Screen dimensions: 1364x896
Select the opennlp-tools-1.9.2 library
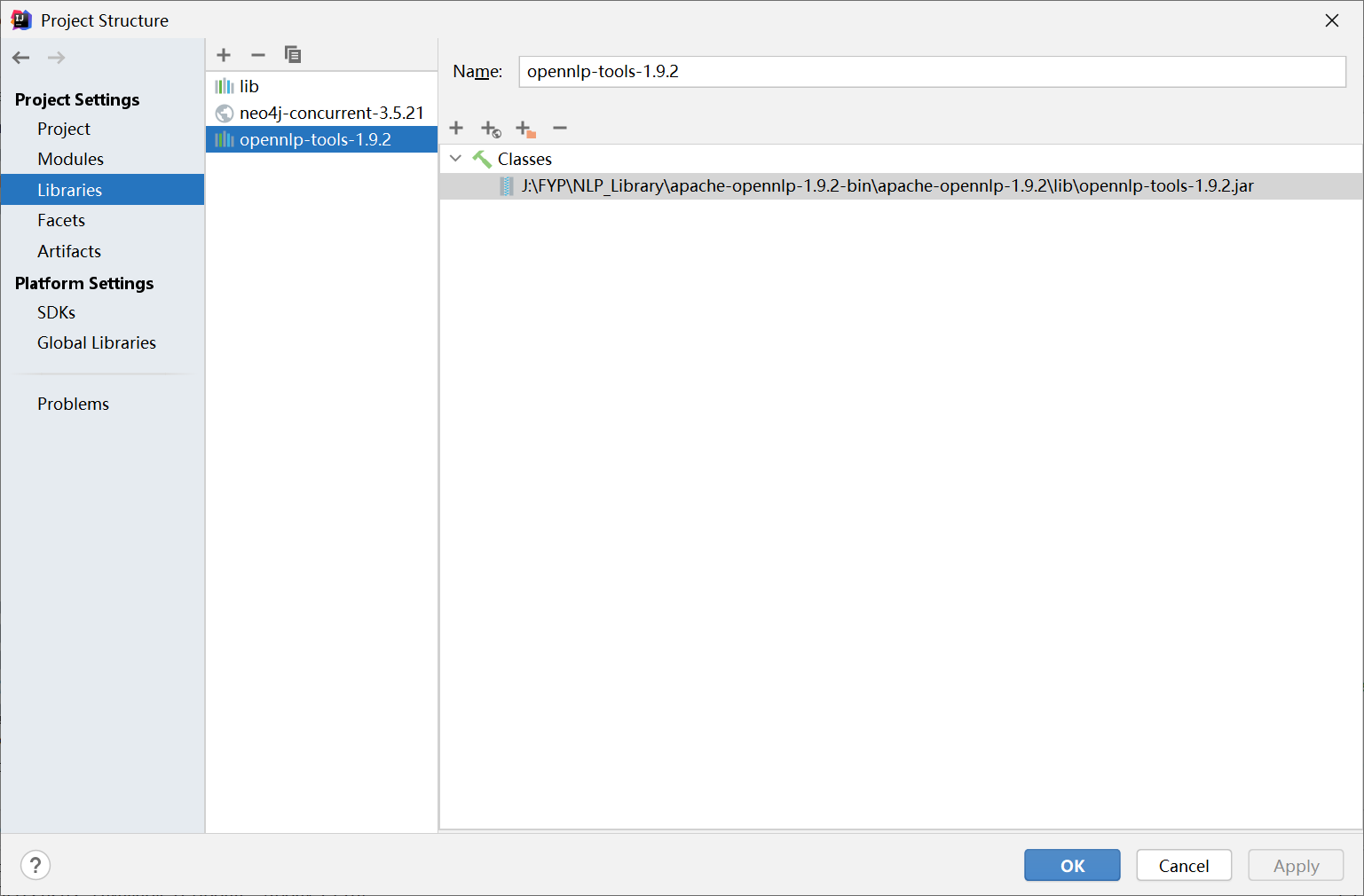pyautogui.click(x=321, y=139)
